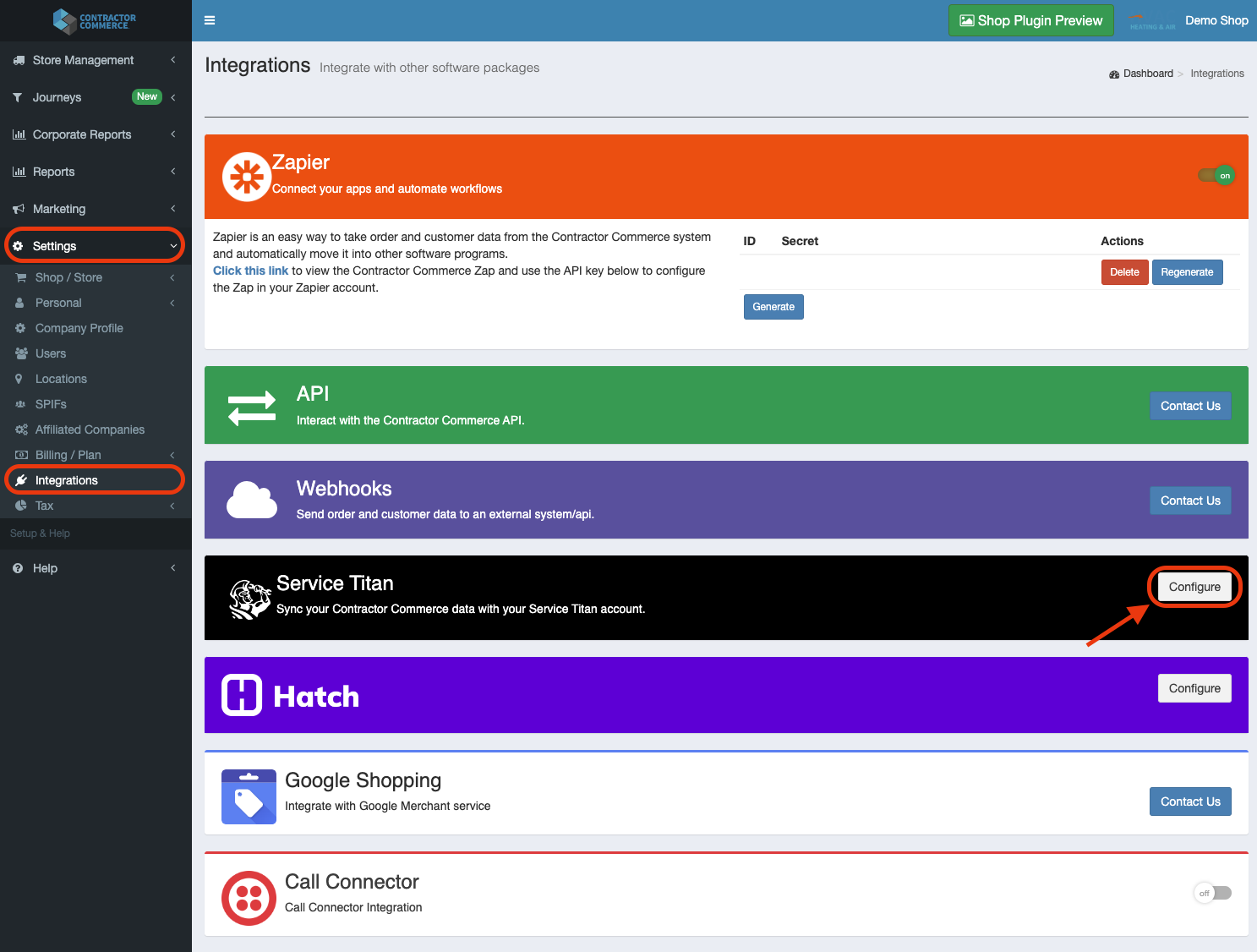Expand Journeys menu chevron
The image size is (1257, 952).
tap(172, 97)
